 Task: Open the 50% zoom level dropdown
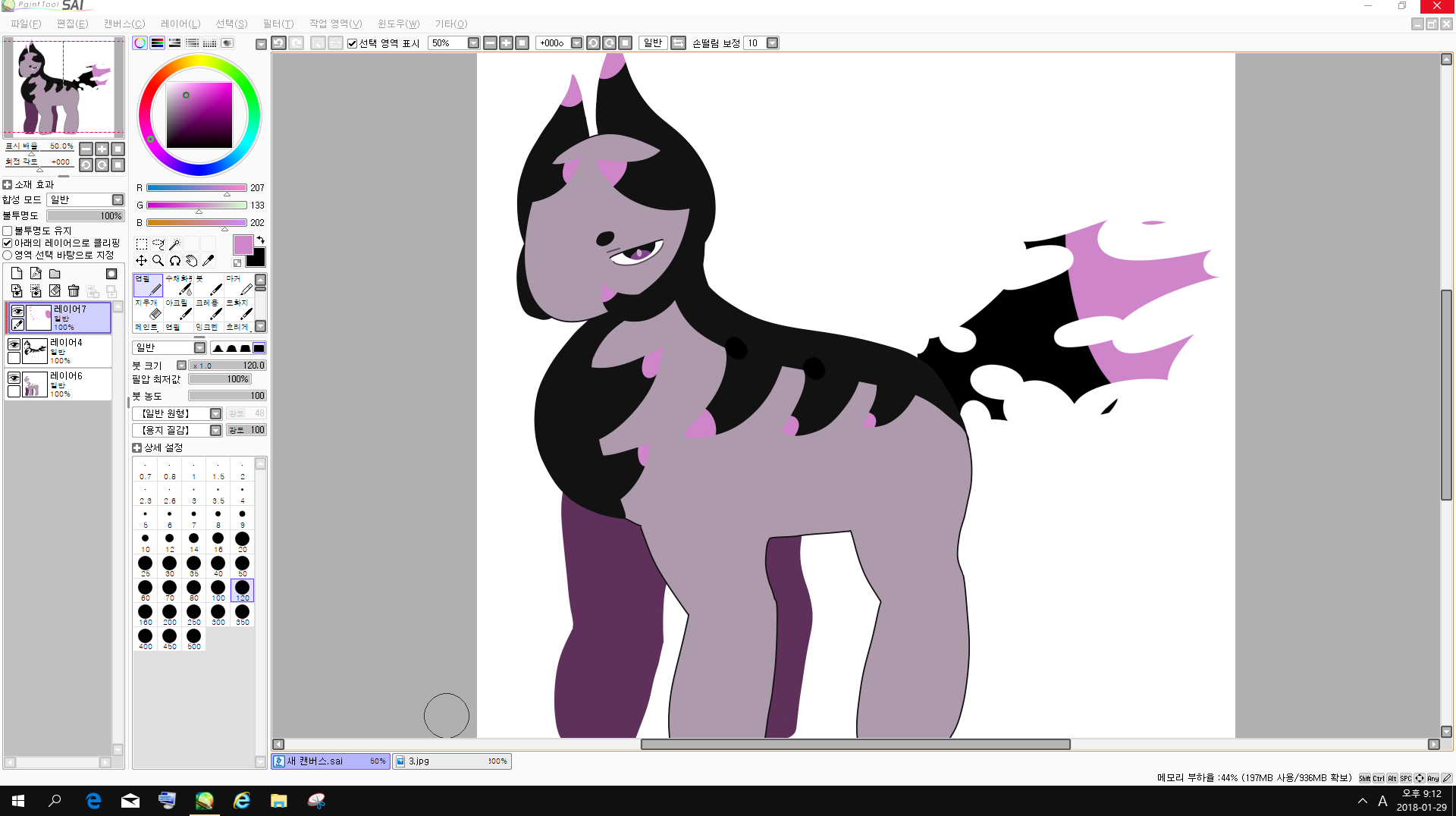[x=473, y=43]
